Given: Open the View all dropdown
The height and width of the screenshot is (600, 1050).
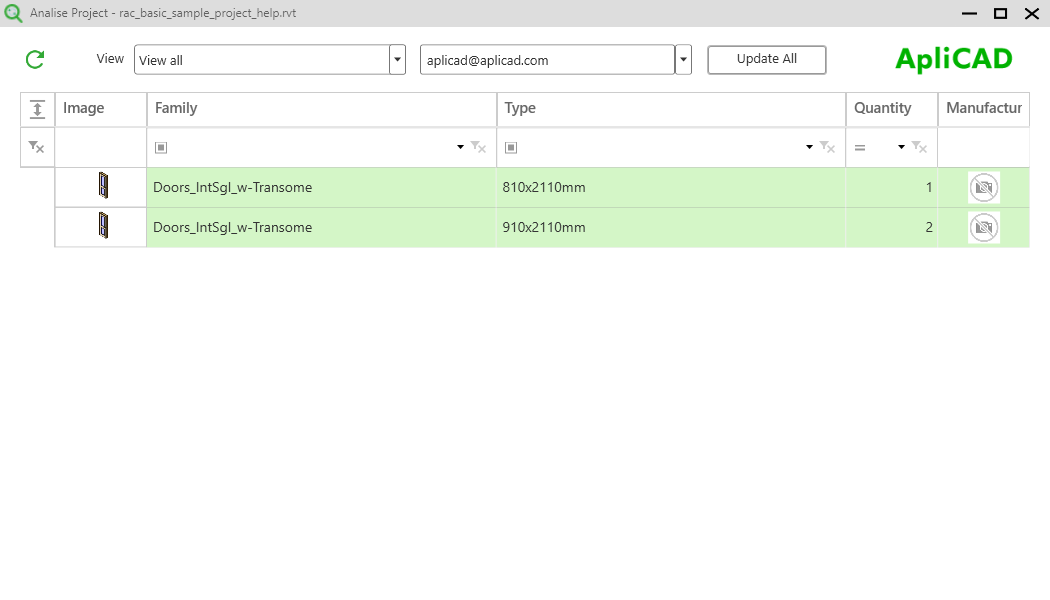Looking at the screenshot, I should [397, 59].
